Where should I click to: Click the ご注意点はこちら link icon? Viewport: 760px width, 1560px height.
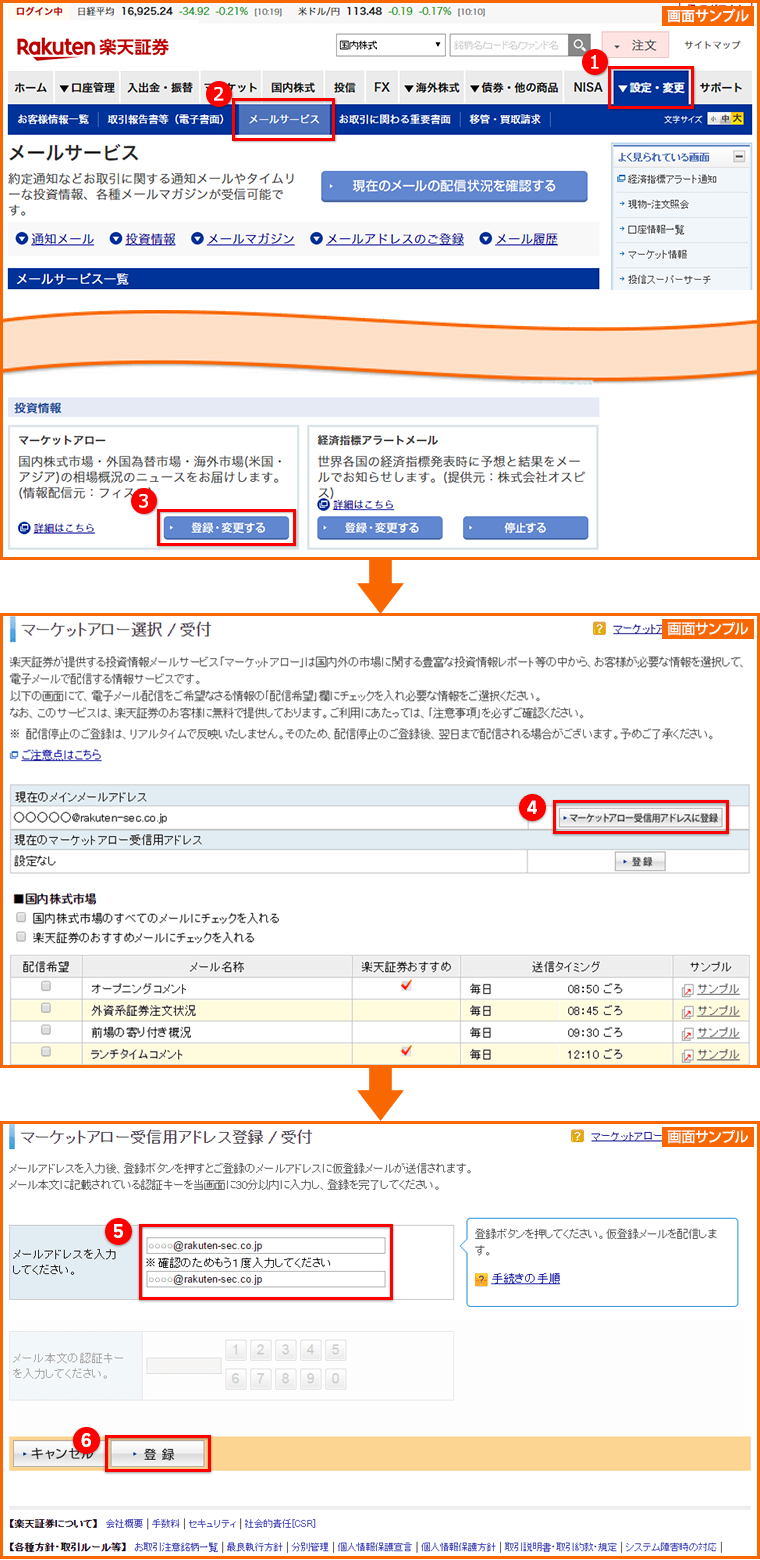coord(14,756)
